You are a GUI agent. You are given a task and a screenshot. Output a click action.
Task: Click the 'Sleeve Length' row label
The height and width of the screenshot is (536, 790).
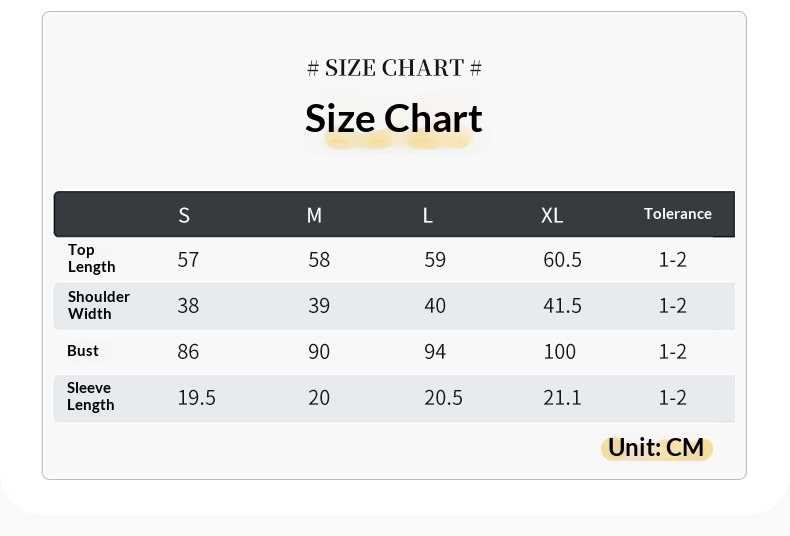click(90, 396)
